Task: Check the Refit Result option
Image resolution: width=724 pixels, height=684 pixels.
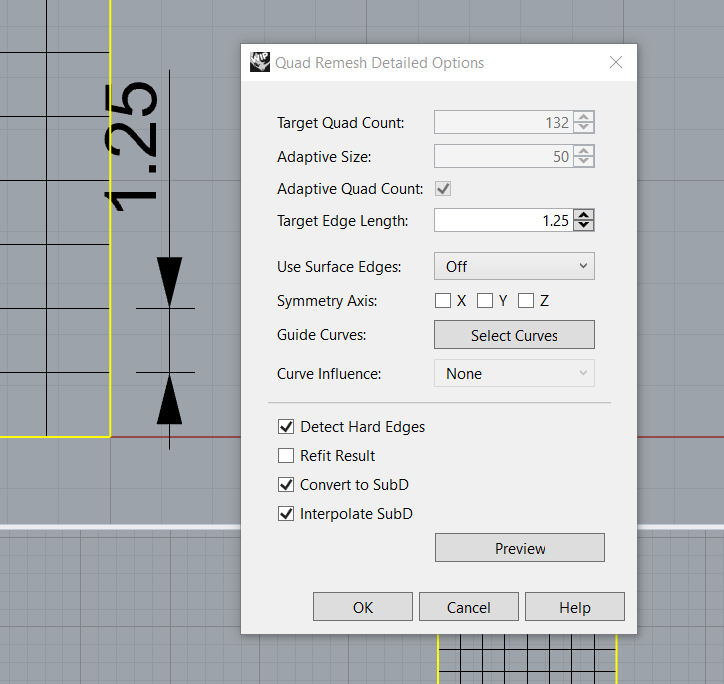Action: [286, 455]
